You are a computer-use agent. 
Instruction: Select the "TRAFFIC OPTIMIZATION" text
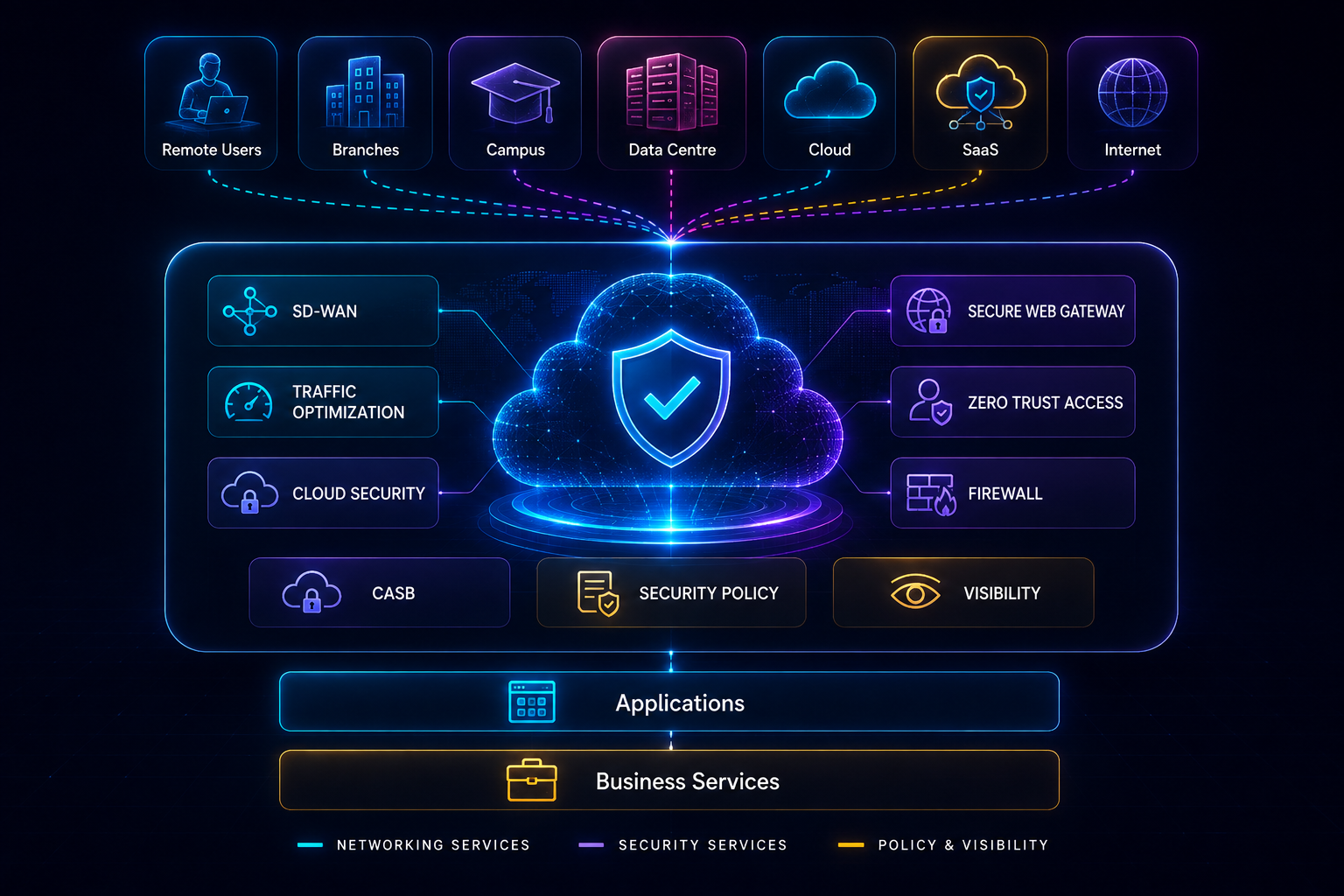[x=348, y=402]
